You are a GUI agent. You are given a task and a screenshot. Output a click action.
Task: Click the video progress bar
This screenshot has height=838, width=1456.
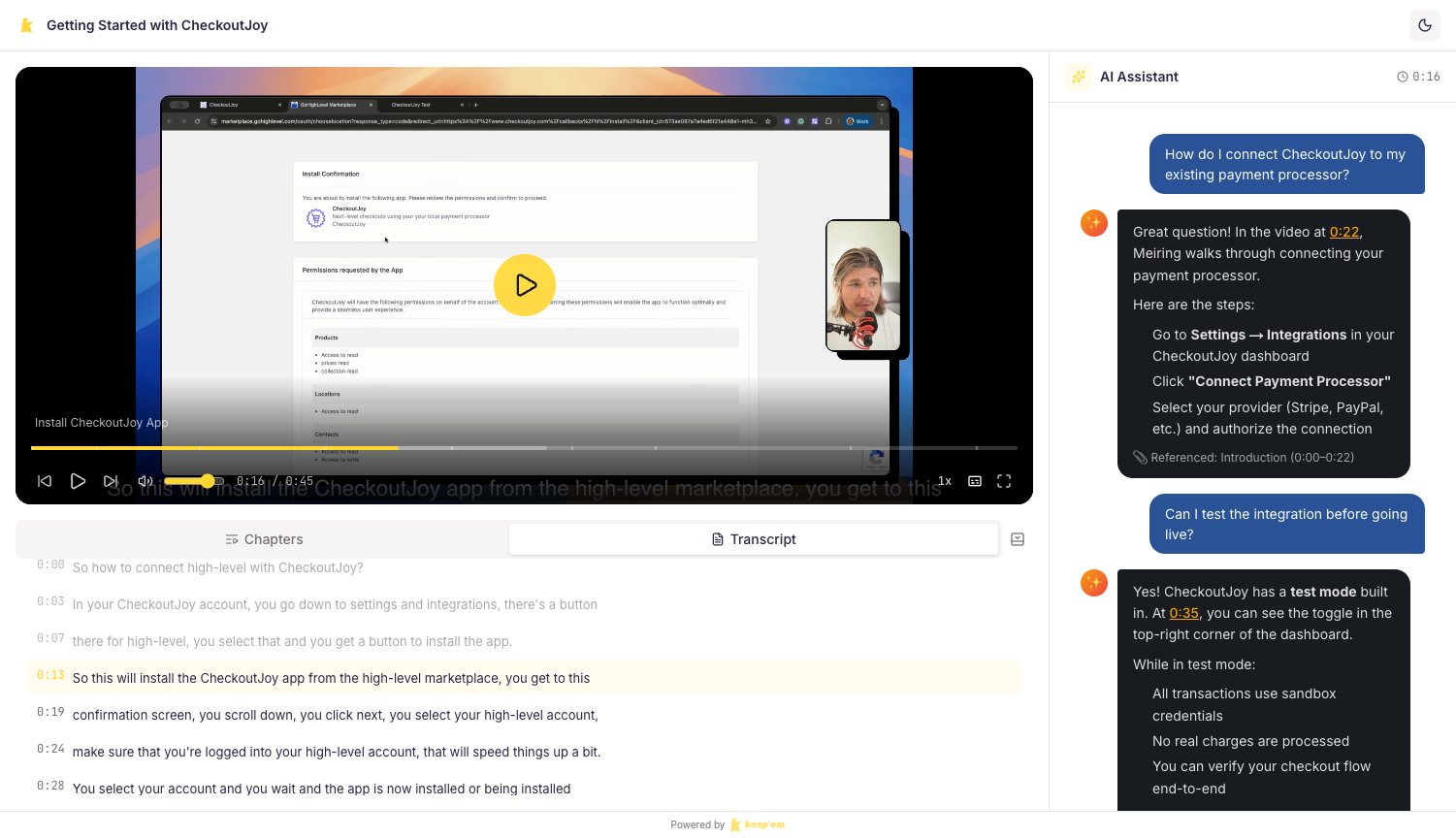(524, 448)
